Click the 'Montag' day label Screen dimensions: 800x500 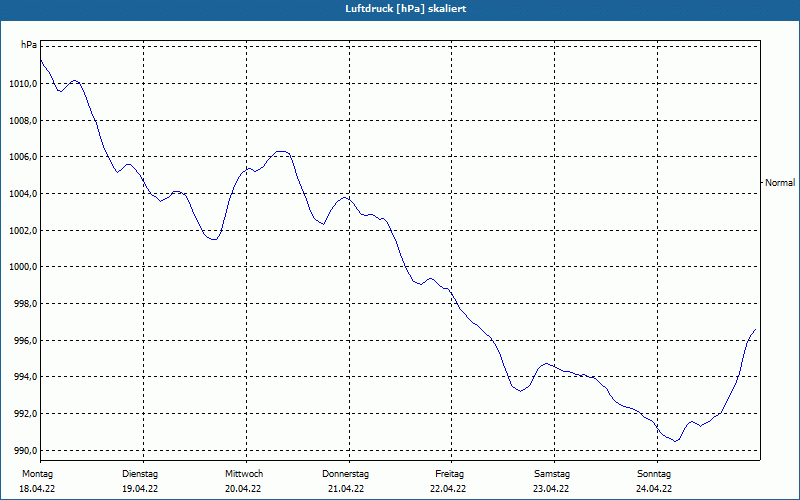(x=37, y=474)
